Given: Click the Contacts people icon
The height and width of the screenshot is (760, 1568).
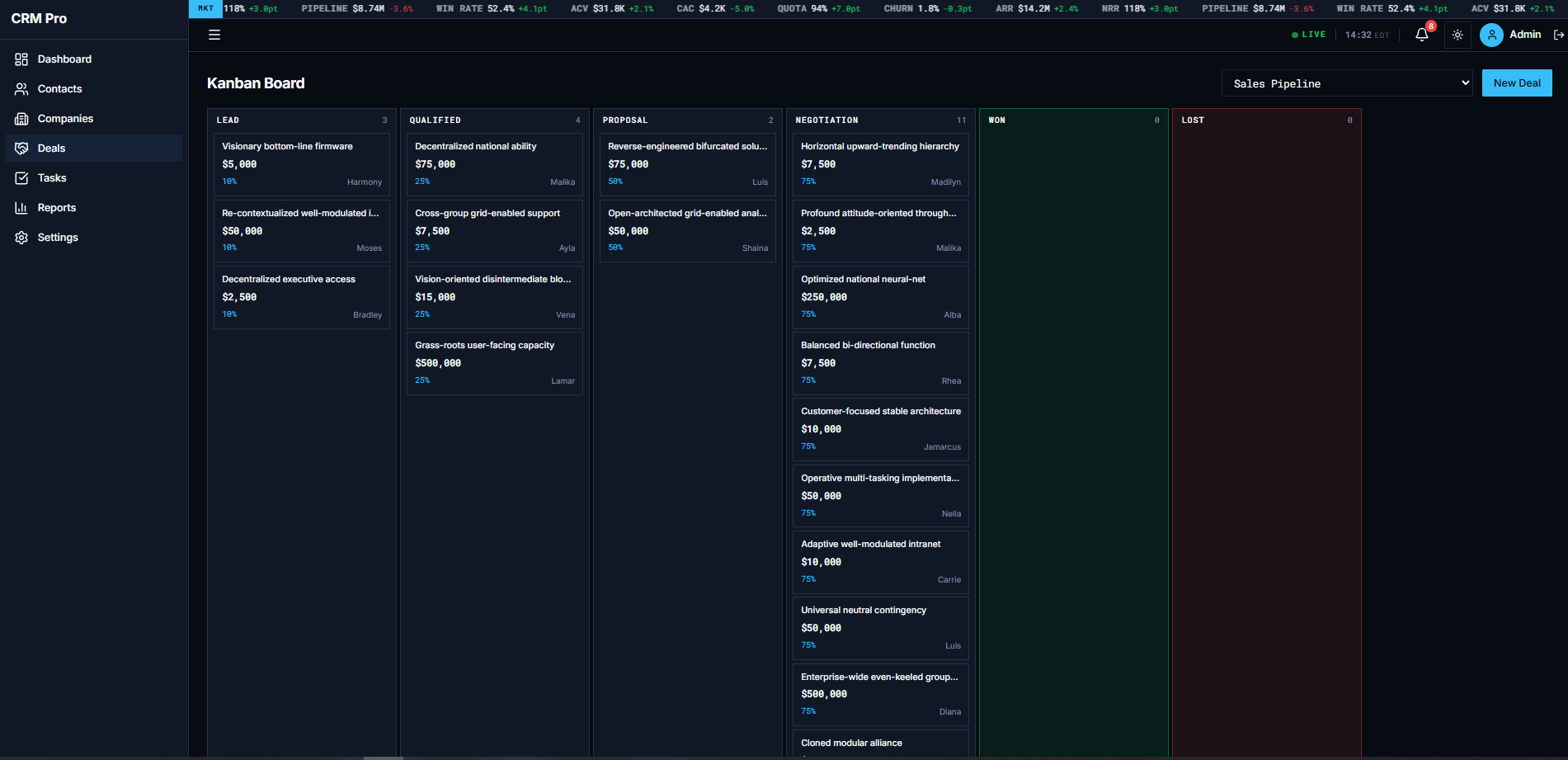Looking at the screenshot, I should pyautogui.click(x=21, y=89).
